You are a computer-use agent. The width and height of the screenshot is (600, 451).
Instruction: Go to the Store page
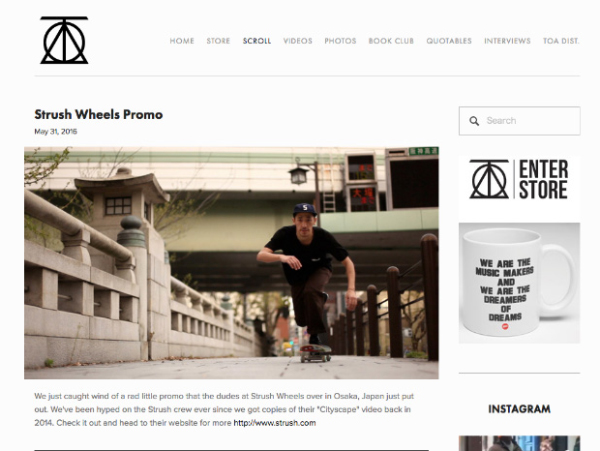[218, 41]
